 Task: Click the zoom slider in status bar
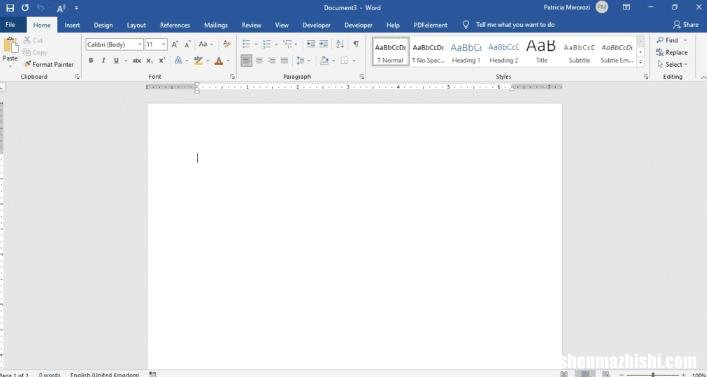click(x=652, y=374)
